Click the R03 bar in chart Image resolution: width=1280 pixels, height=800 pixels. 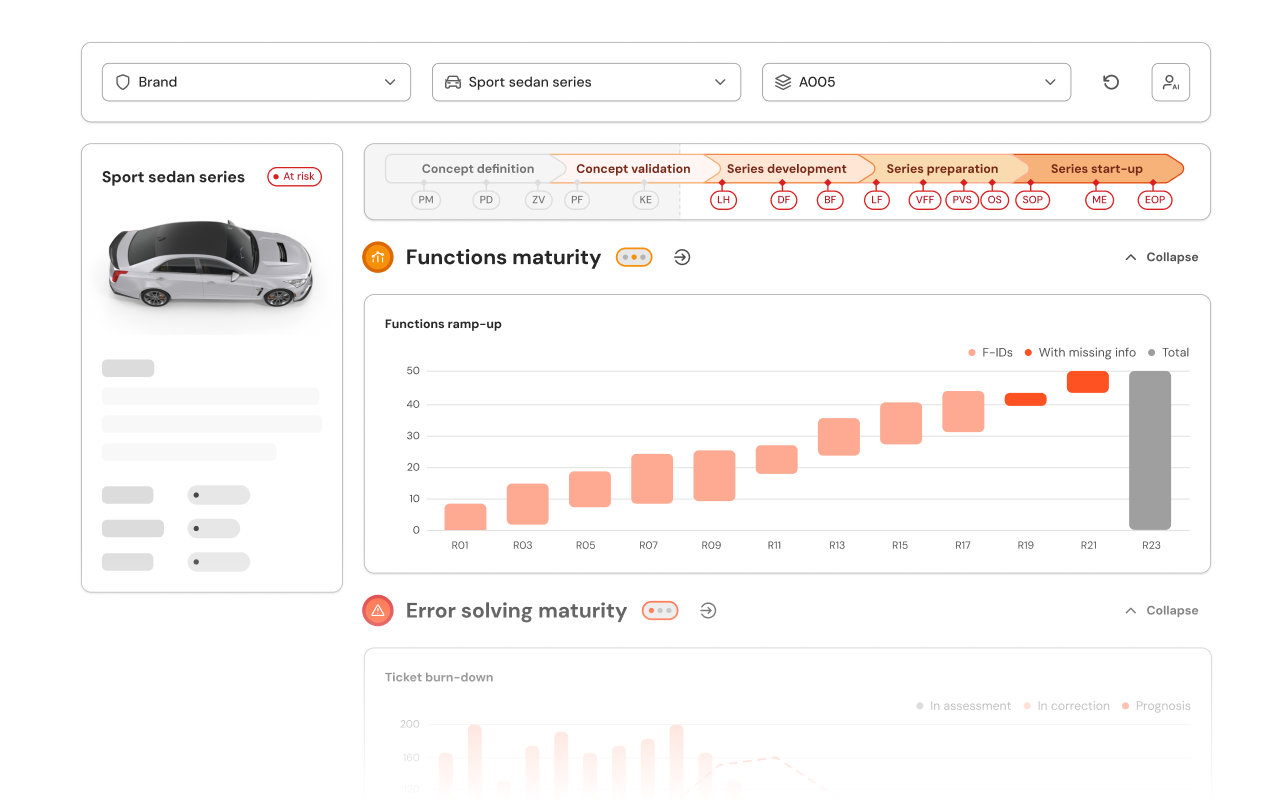coord(528,504)
